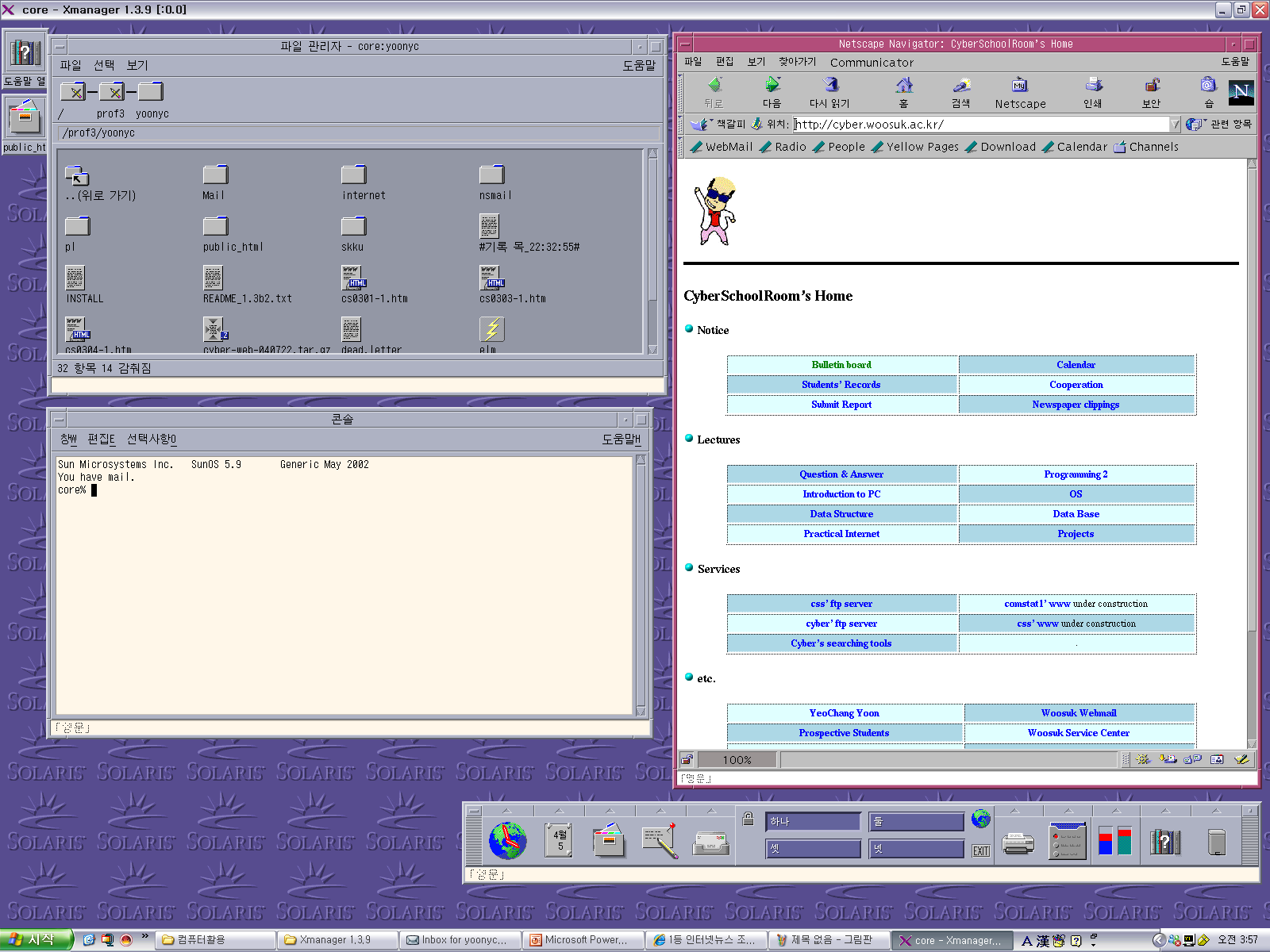Image resolution: width=1270 pixels, height=952 pixels.
Task: Lock the screen using the padlock icon
Action: coord(748,819)
